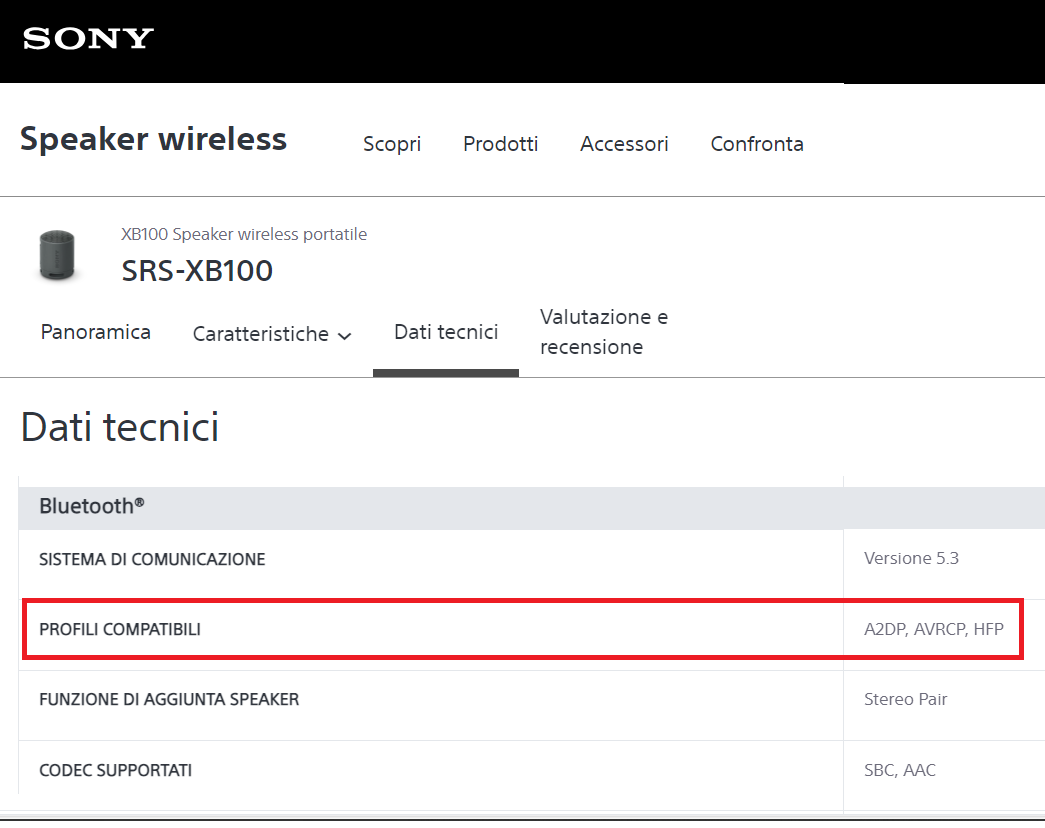Open the Scopri menu item

pyautogui.click(x=392, y=144)
